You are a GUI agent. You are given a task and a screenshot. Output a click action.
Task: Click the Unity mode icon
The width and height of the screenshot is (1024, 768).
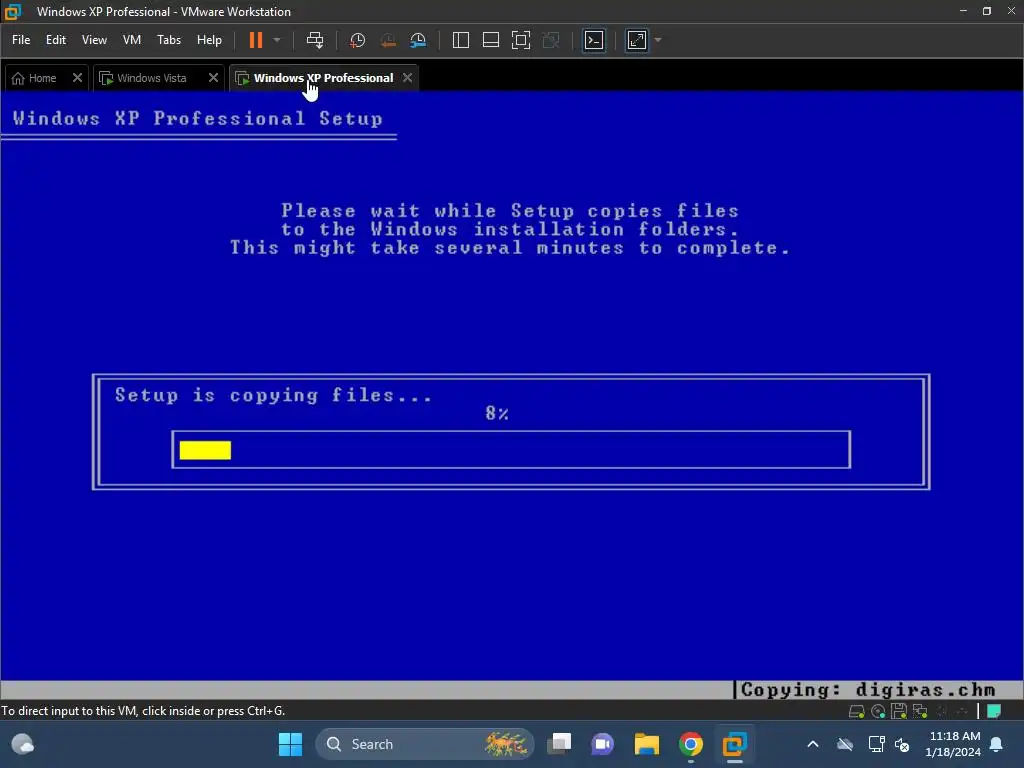tap(551, 40)
